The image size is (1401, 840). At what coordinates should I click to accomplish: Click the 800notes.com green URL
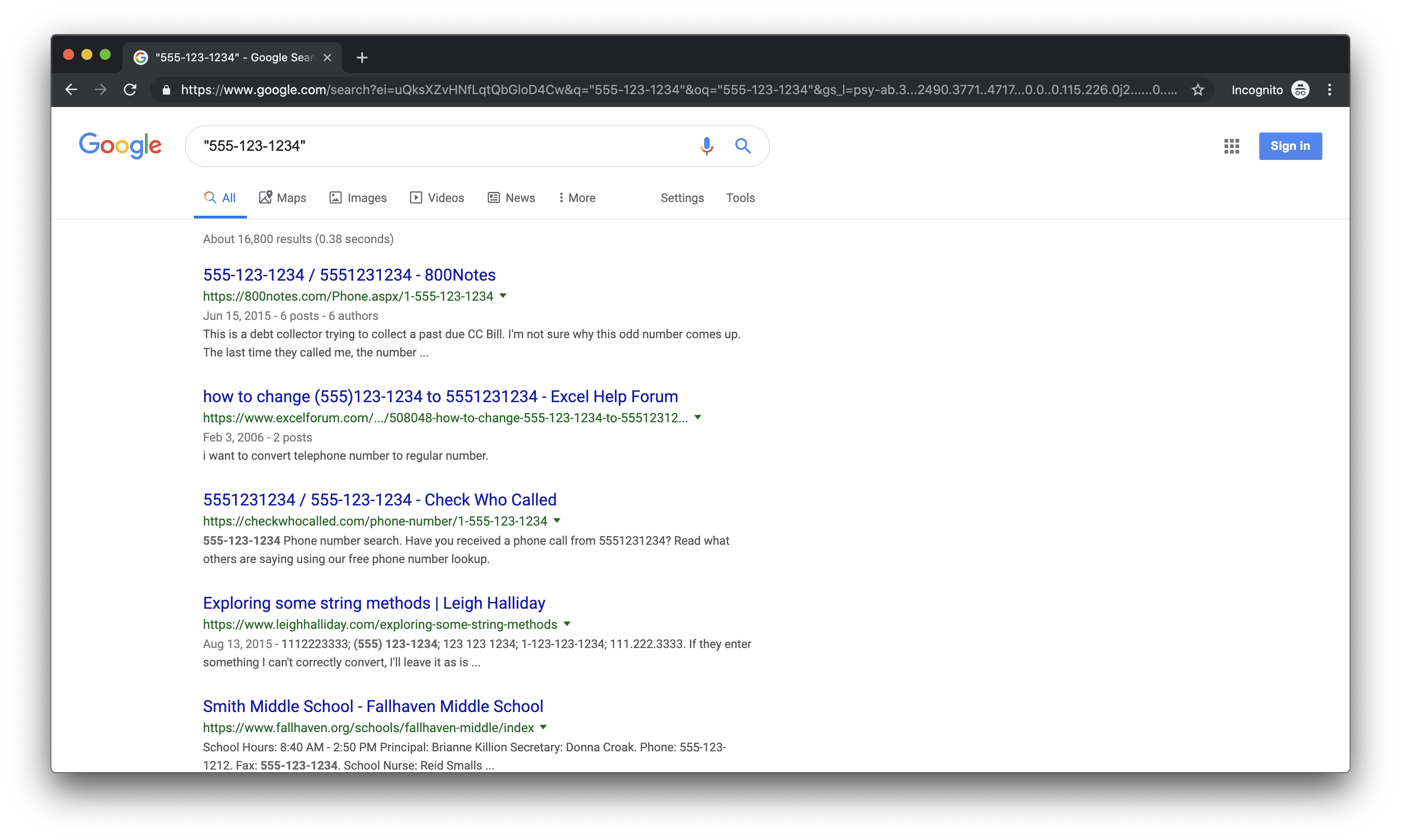pos(348,296)
